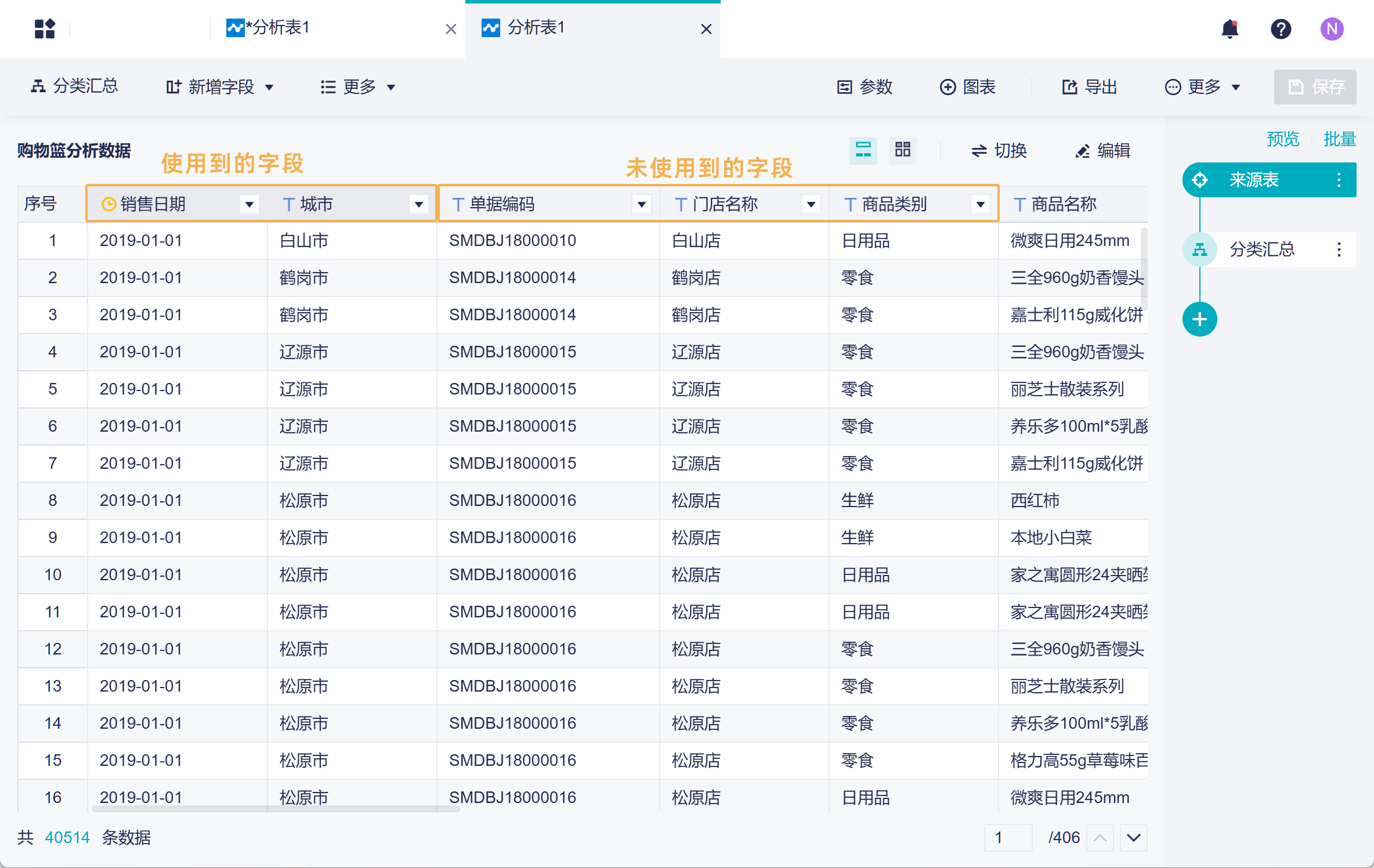Click the horizontal table scrollbar
The width and height of the screenshot is (1374, 868).
click(276, 808)
